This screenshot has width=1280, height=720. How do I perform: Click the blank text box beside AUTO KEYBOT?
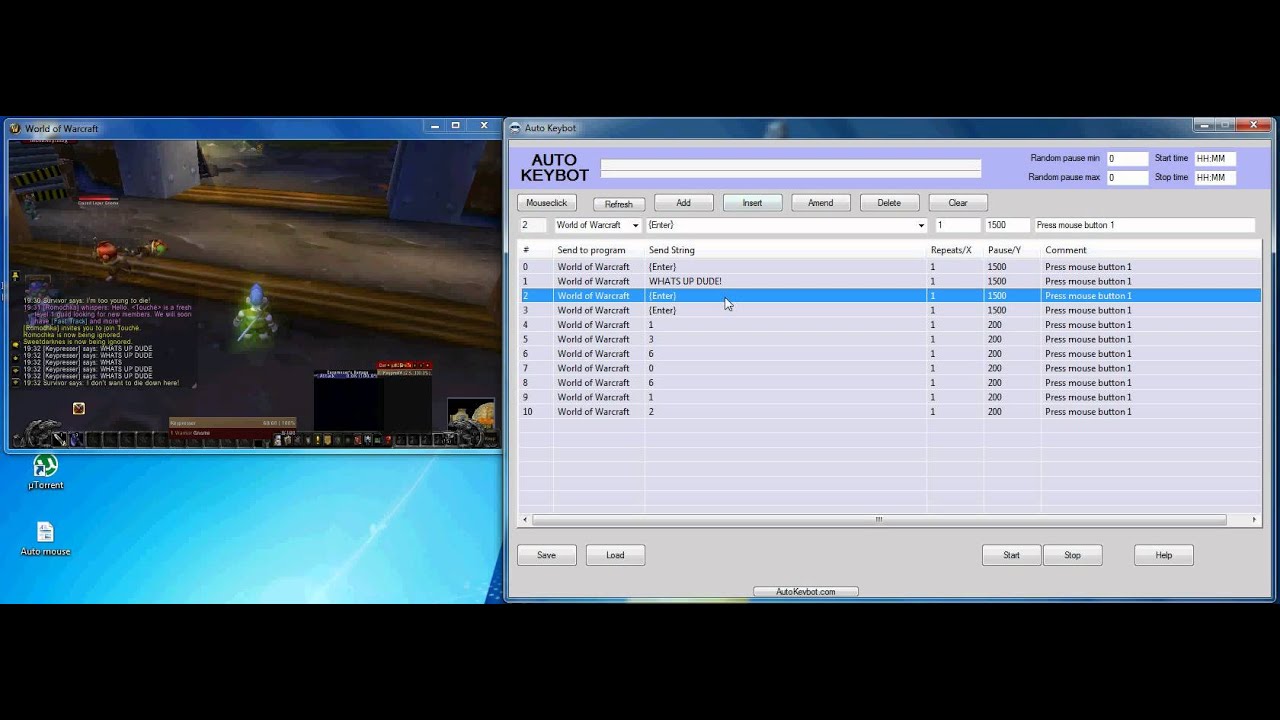point(790,168)
